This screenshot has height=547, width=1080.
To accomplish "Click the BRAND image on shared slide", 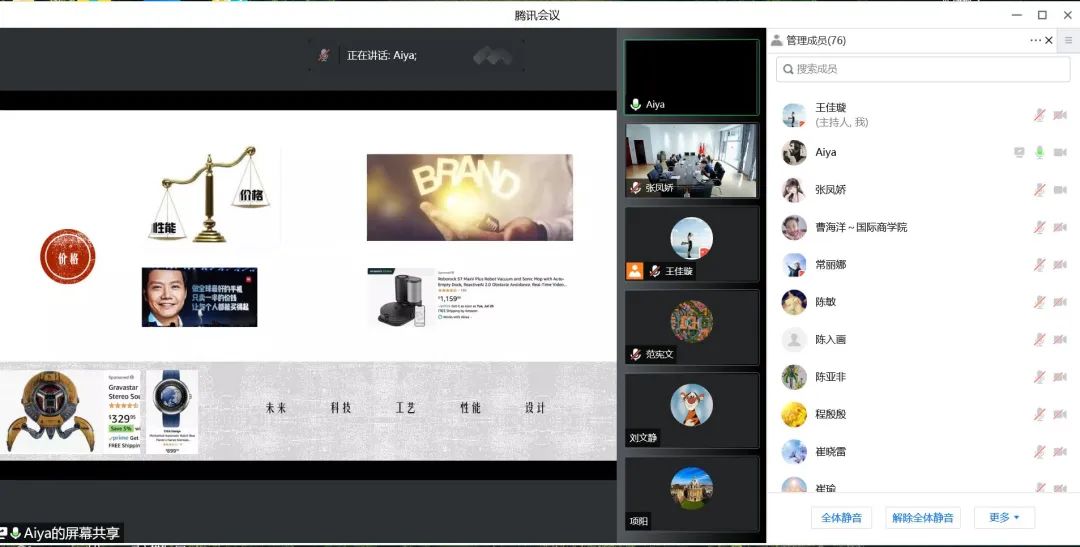I will point(470,197).
